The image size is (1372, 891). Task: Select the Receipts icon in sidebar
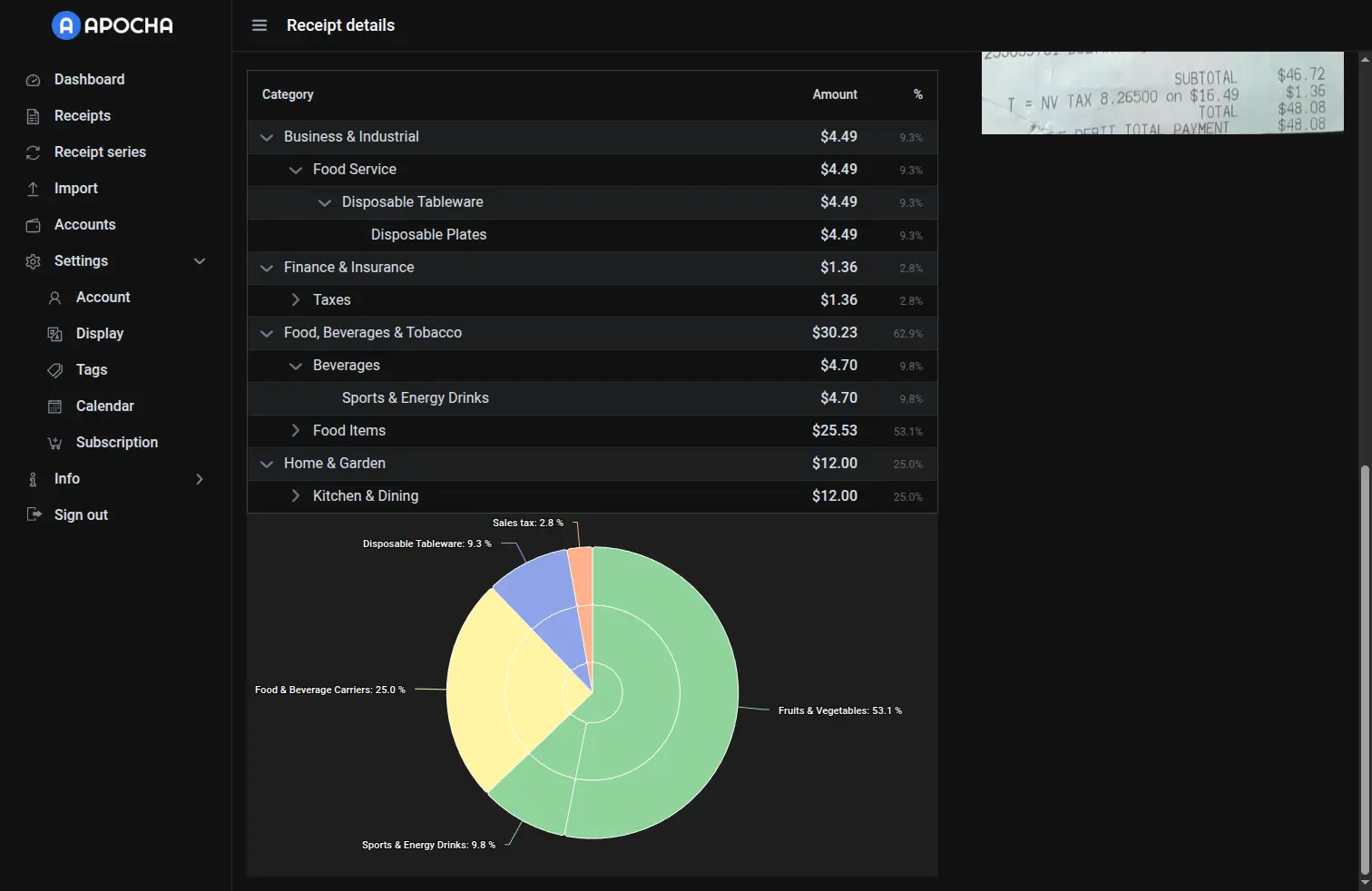(33, 115)
